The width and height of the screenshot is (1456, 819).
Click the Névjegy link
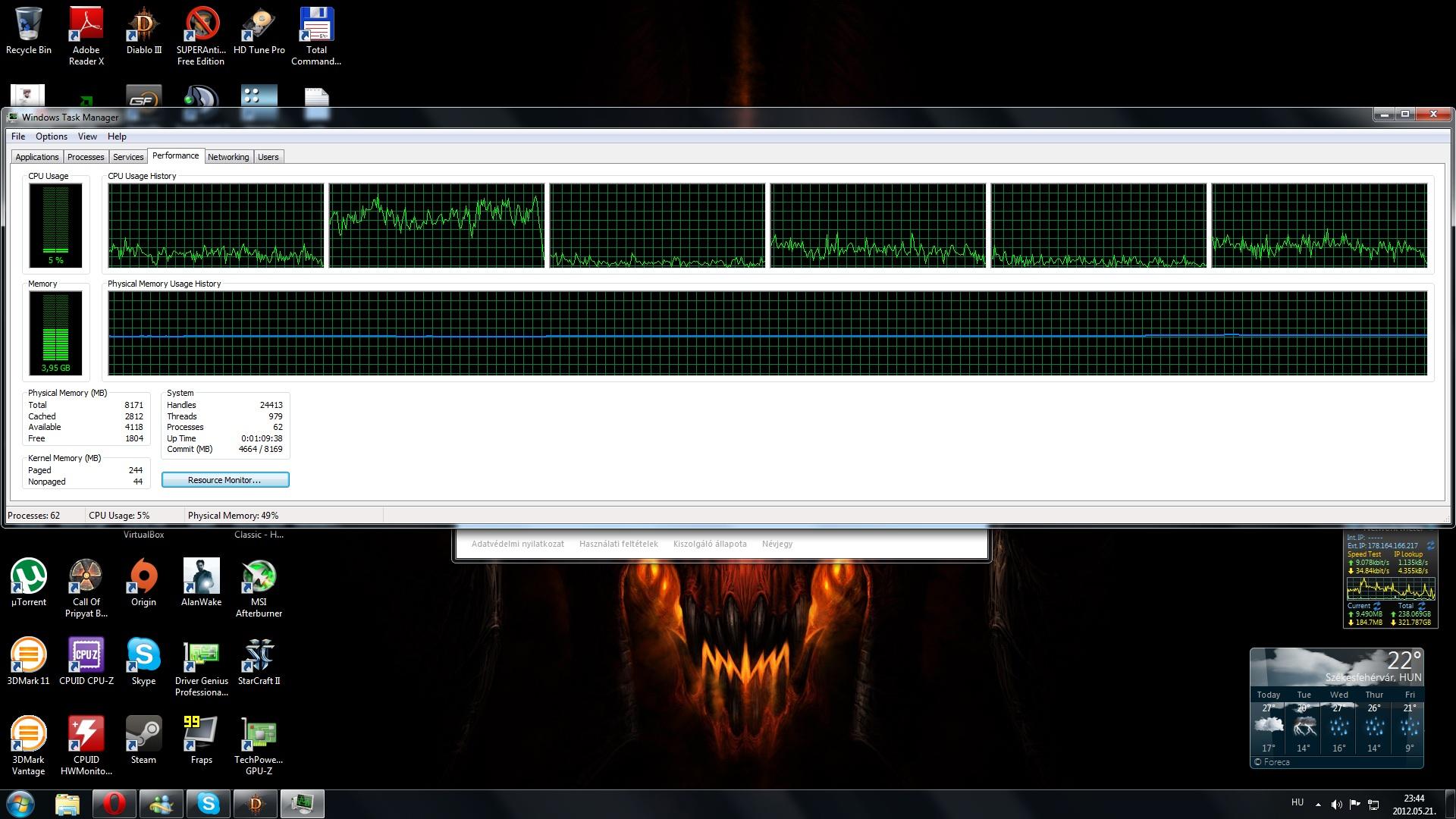[777, 544]
